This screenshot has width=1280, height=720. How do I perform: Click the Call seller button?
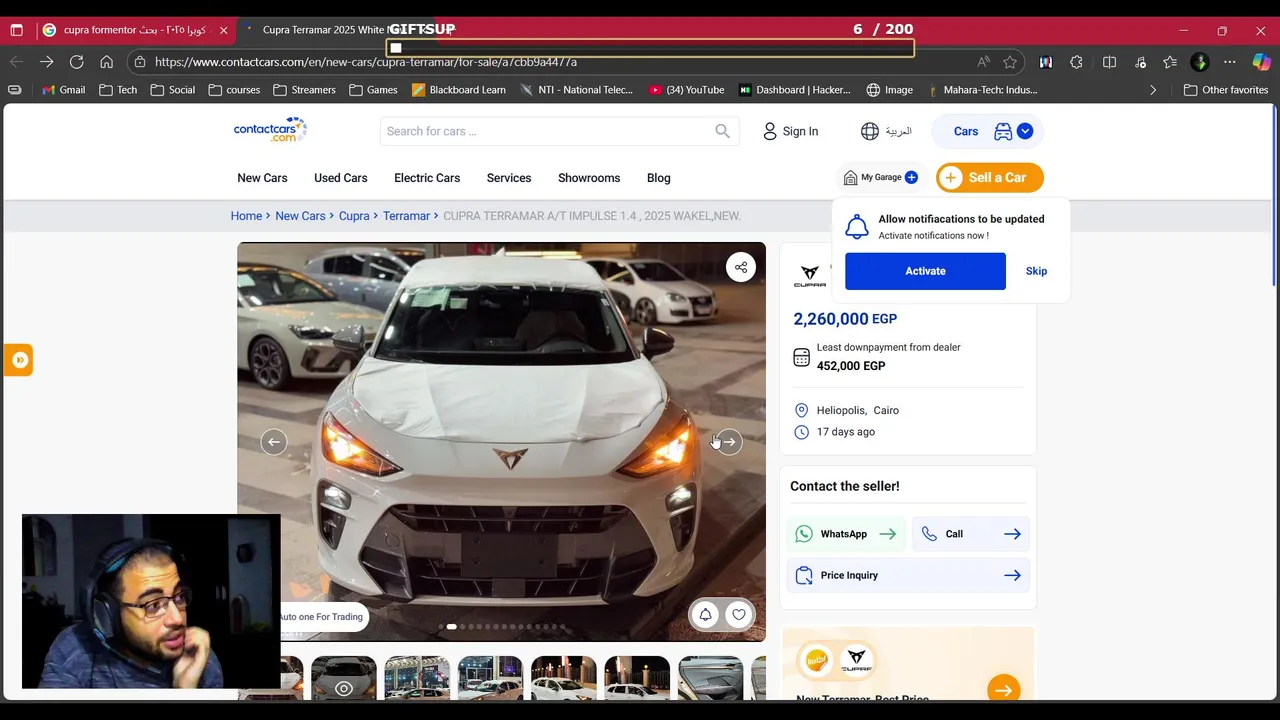971,534
